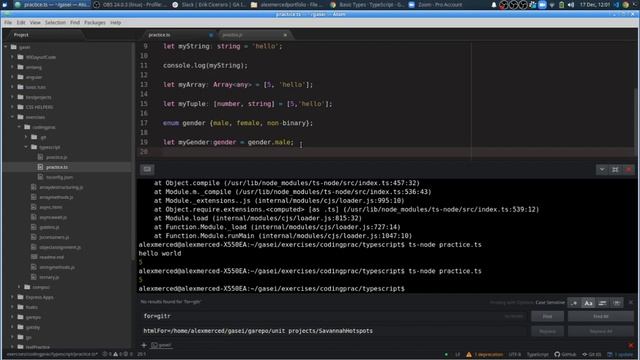
Task: Toggle the regex option in find panel
Action: (574, 303)
